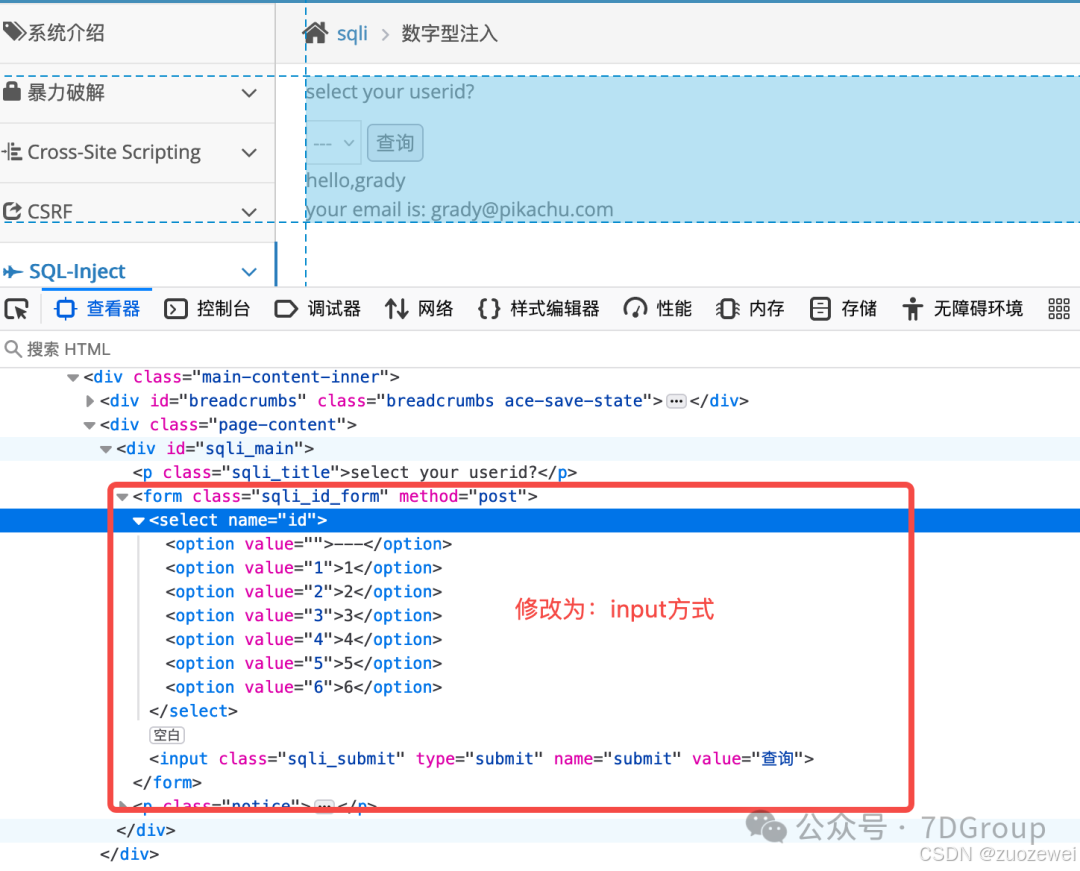This screenshot has width=1080, height=871.
Task: Click the Cross-Site Scripting sidebar icon
Action: pos(12,151)
